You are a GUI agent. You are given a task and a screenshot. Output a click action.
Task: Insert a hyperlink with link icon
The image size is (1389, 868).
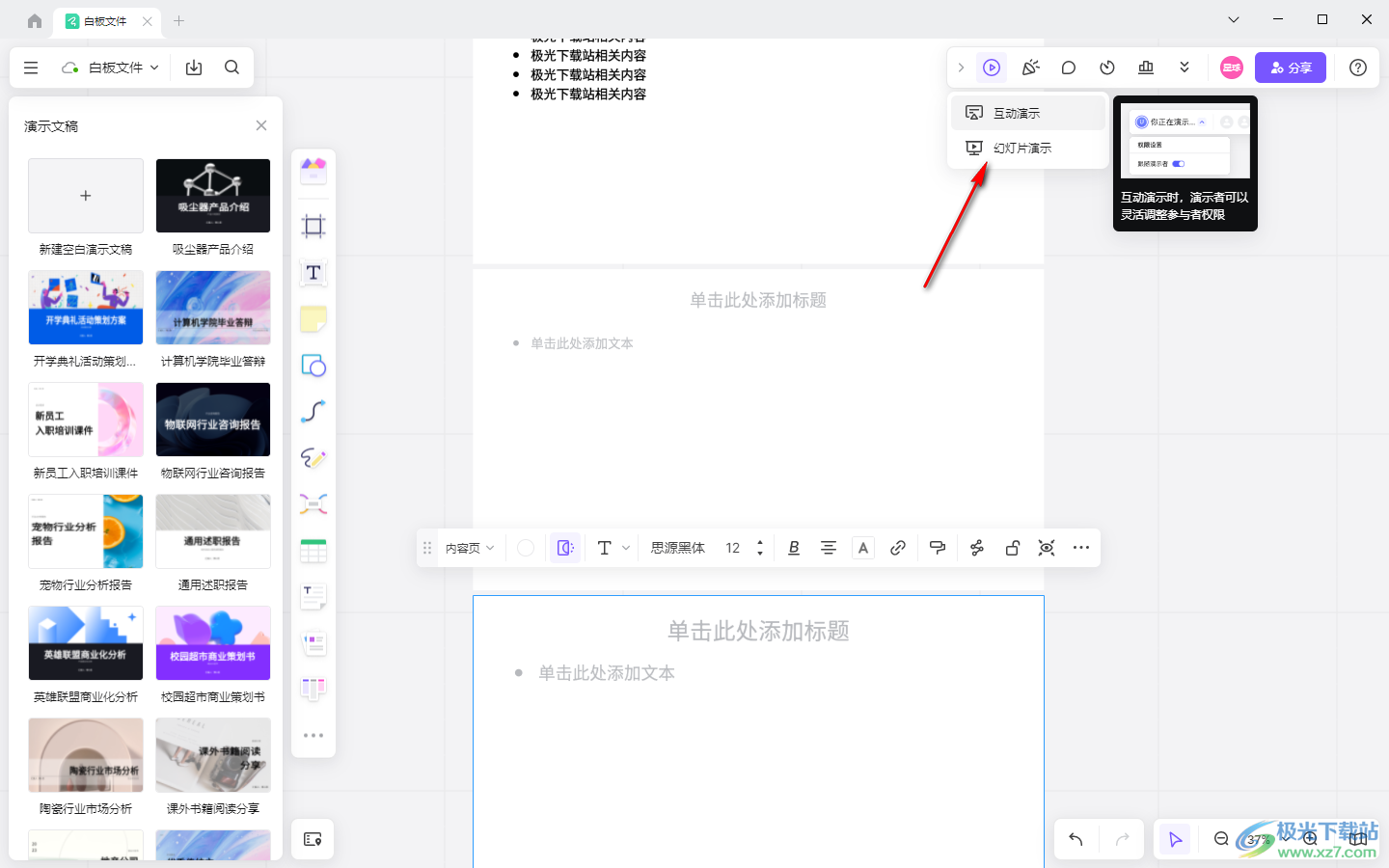tap(898, 548)
